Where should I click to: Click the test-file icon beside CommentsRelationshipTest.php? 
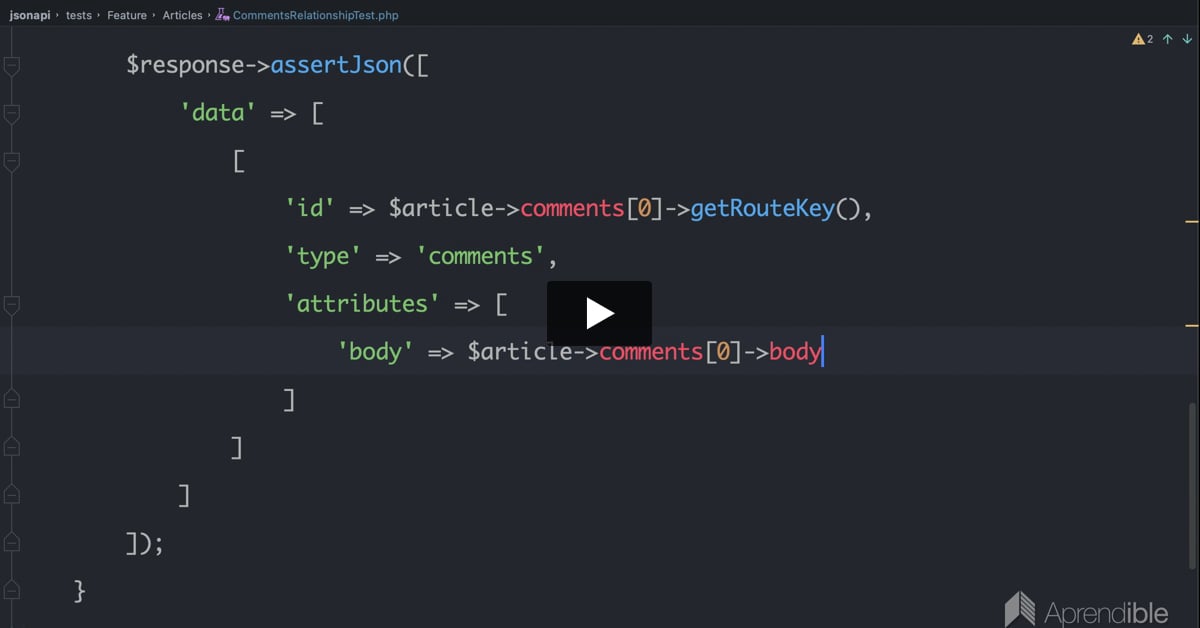pyautogui.click(x=222, y=15)
